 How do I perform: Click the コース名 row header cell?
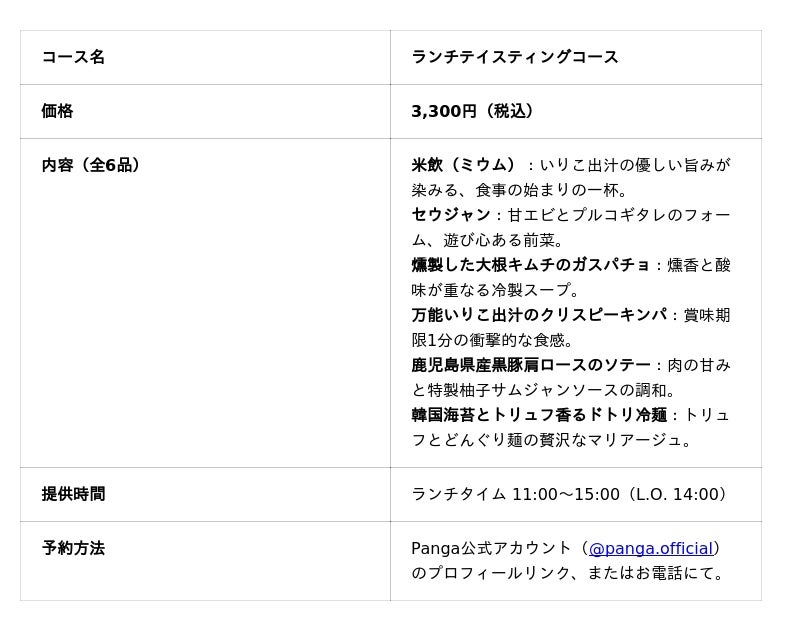coord(73,57)
